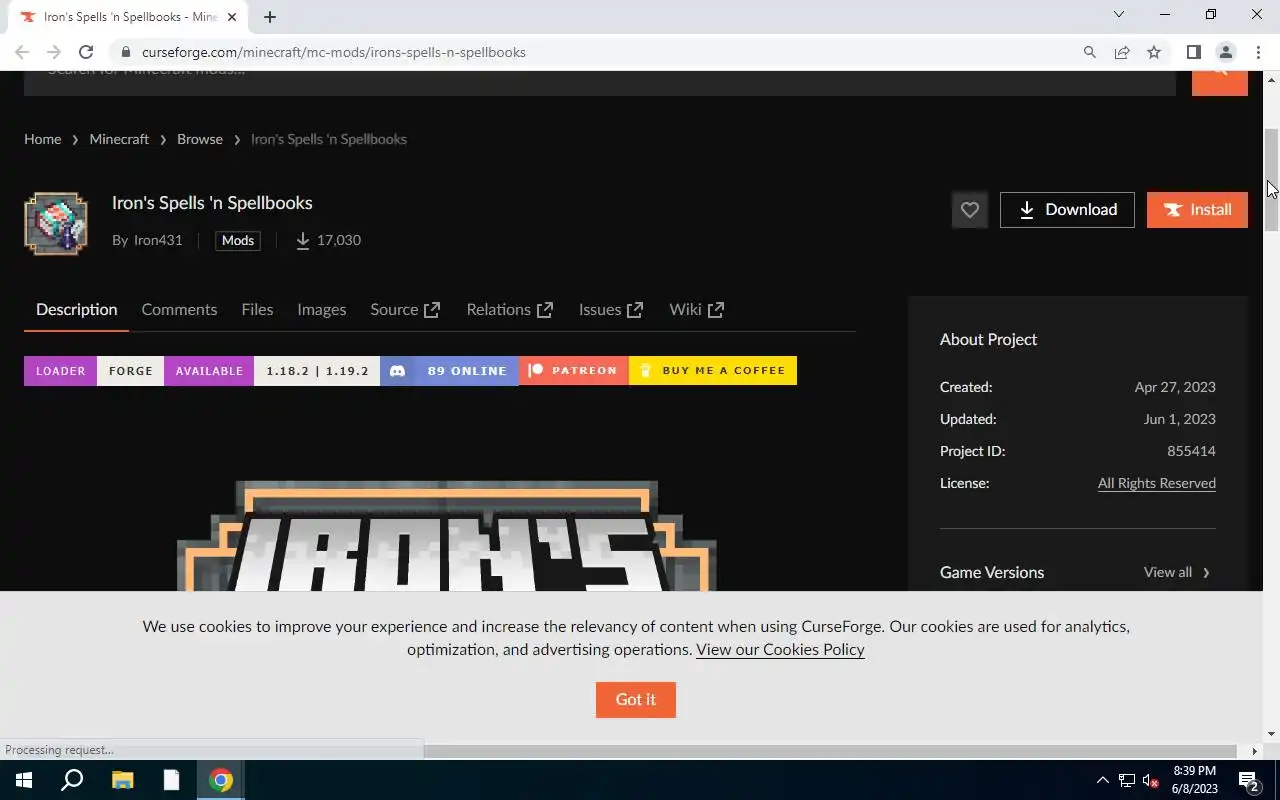The image size is (1280, 800).
Task: Open the notification center icon
Action: coord(1248,780)
